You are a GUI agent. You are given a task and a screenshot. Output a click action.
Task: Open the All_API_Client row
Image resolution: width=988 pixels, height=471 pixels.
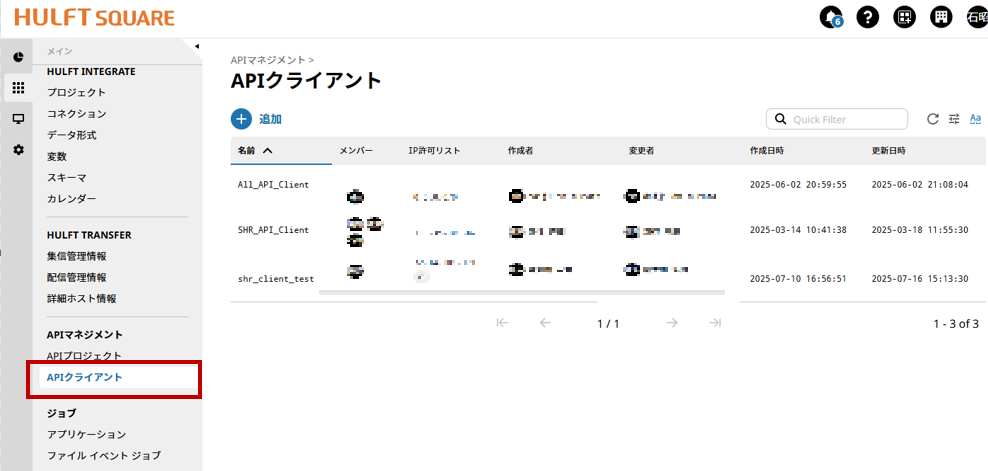(273, 184)
